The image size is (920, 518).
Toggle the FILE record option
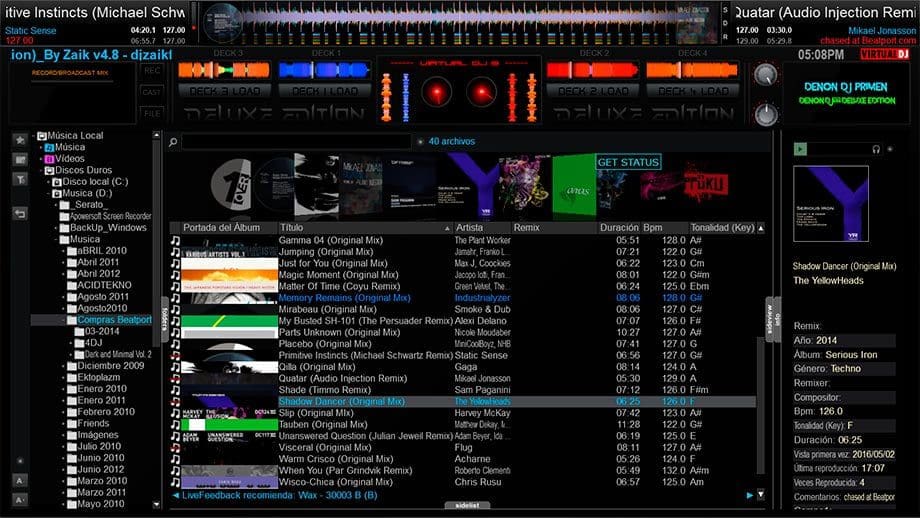151,113
